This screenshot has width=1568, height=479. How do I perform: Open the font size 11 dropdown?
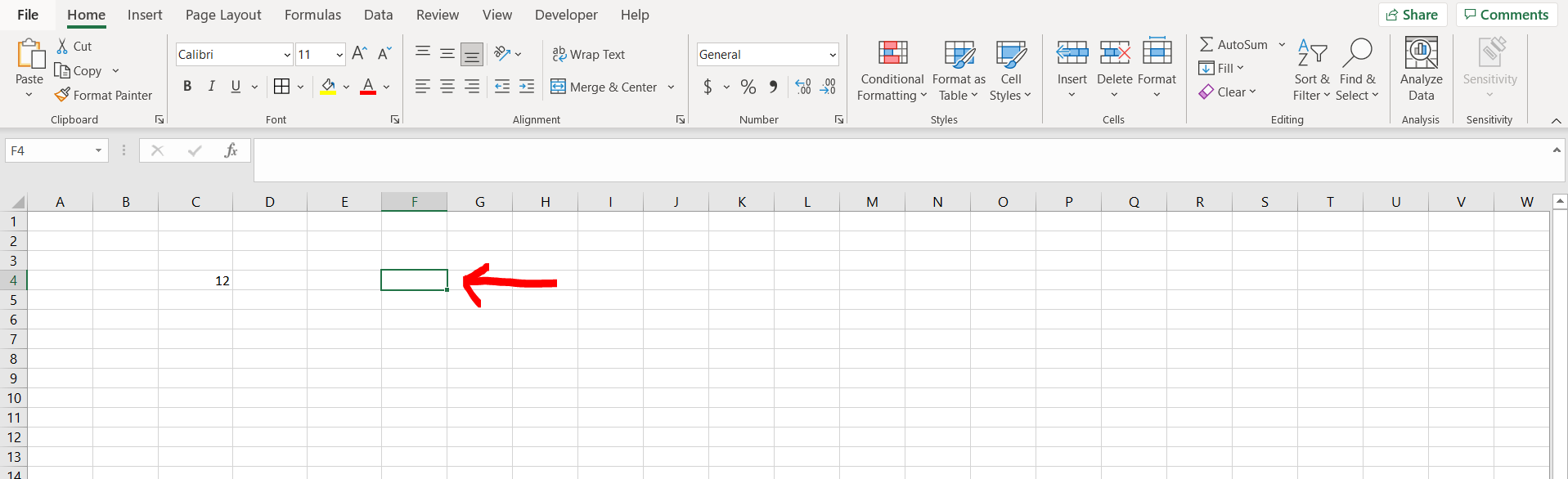[339, 55]
